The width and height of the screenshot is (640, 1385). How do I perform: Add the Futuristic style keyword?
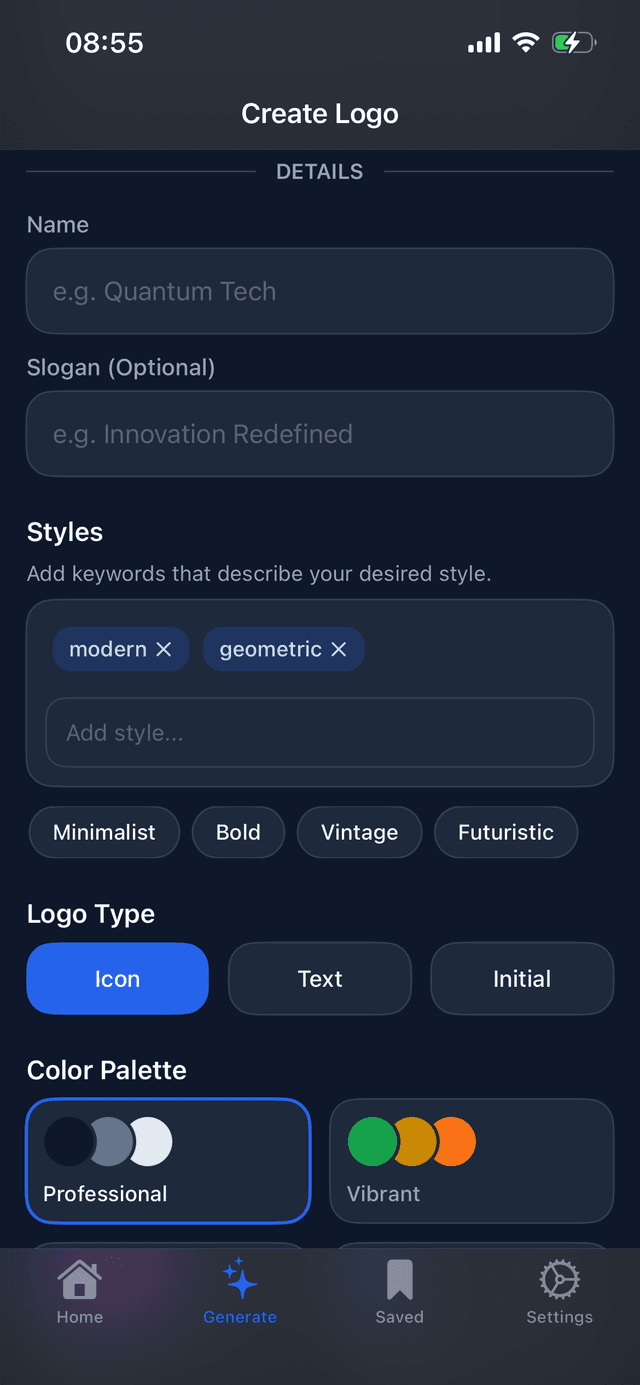tap(505, 832)
